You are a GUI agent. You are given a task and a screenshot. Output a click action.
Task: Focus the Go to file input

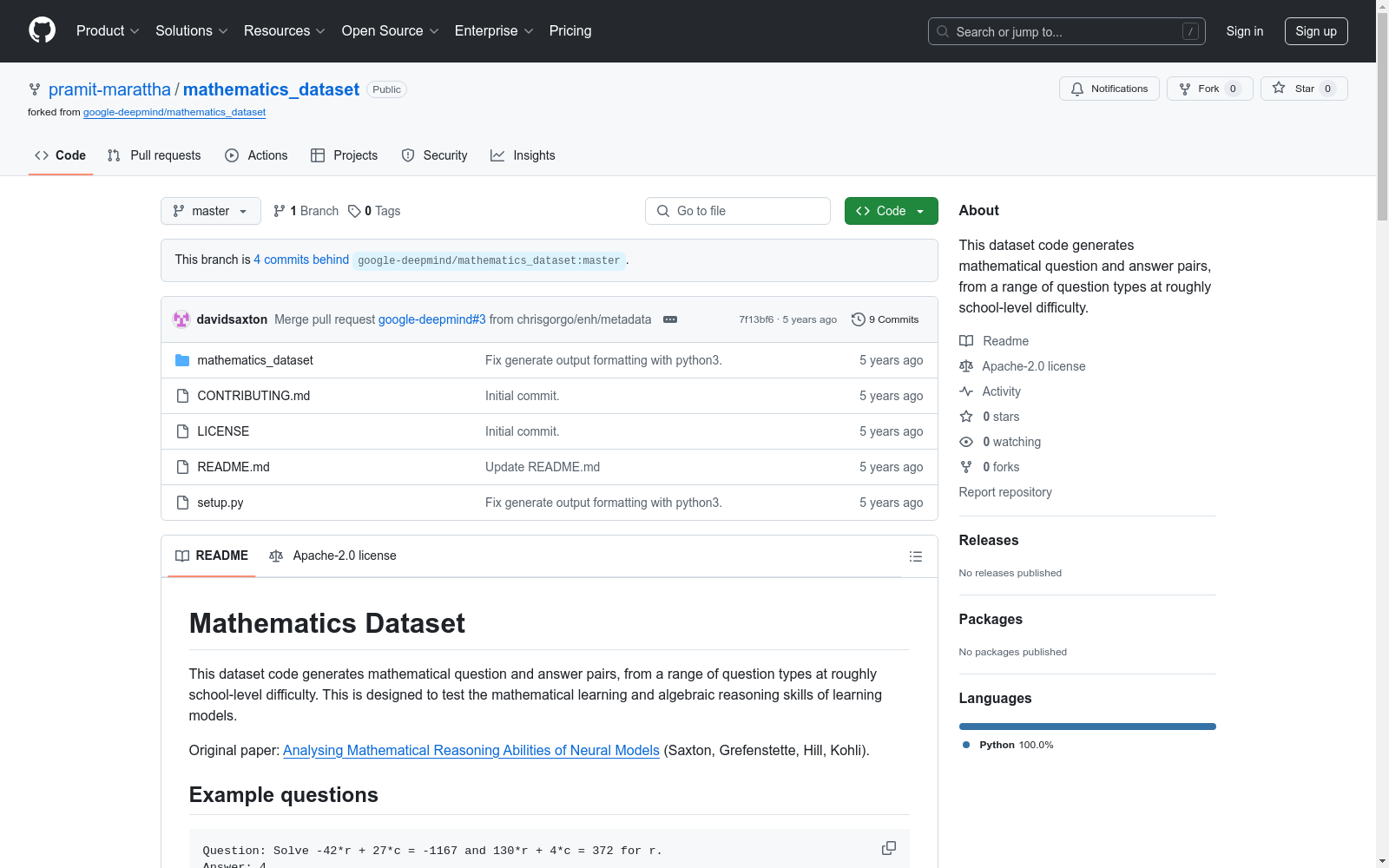[x=738, y=211]
